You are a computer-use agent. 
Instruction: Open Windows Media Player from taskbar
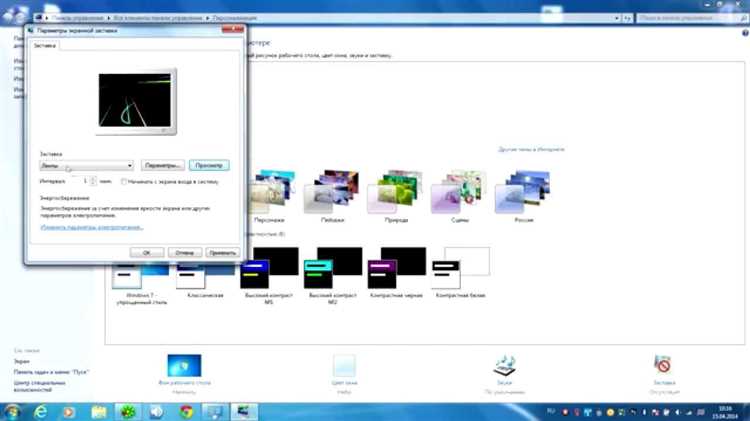point(70,412)
